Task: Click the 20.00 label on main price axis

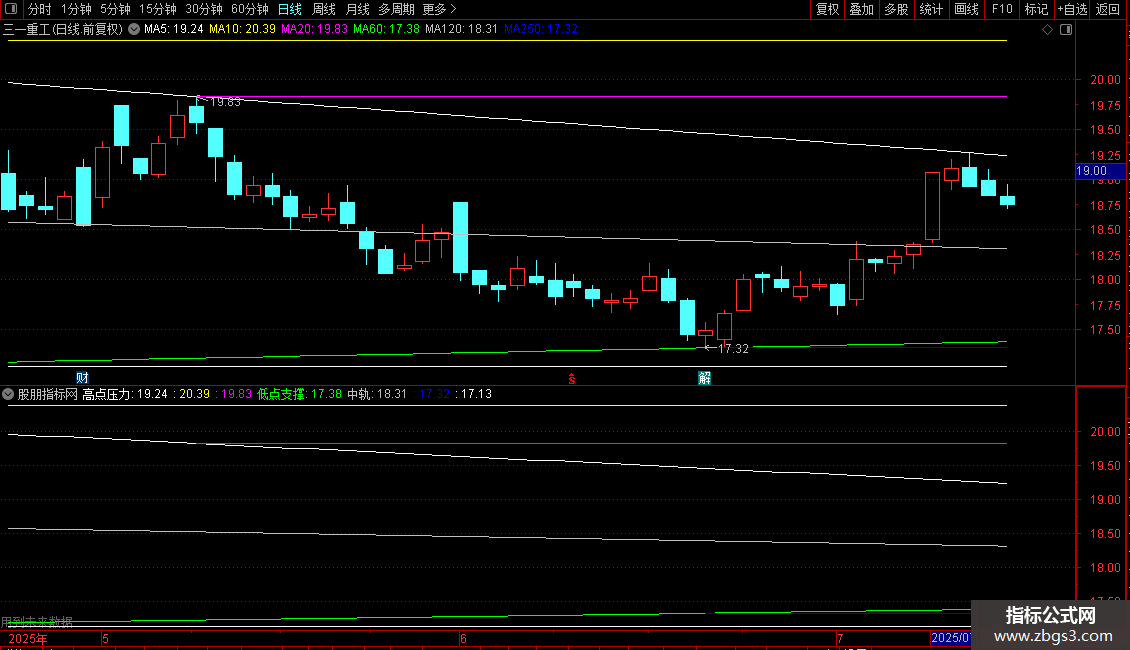Action: point(1105,80)
